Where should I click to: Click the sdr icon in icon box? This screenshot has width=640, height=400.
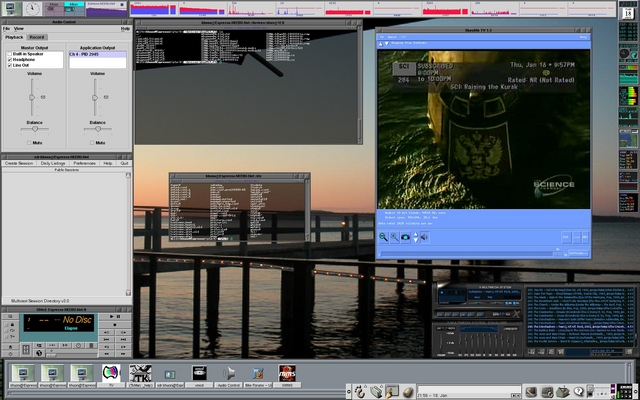170,374
